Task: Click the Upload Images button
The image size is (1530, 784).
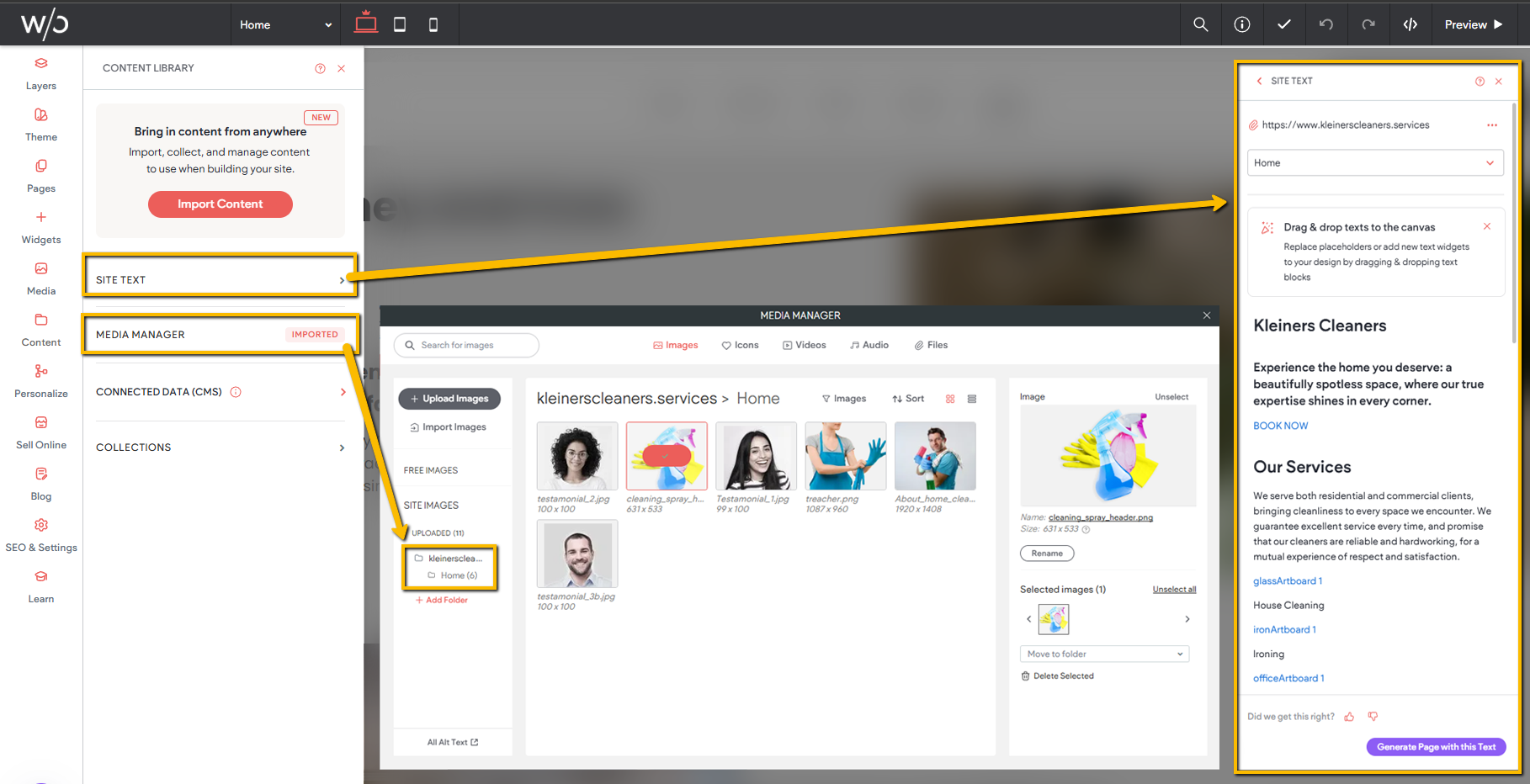Action: tap(449, 399)
